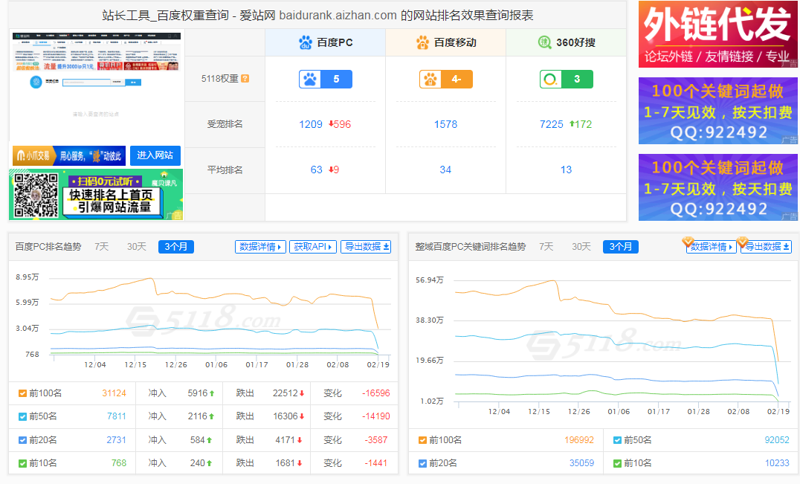Click Baidu mobile 平均排名 value 34
Viewport: 800px width, 484px height.
tap(445, 170)
